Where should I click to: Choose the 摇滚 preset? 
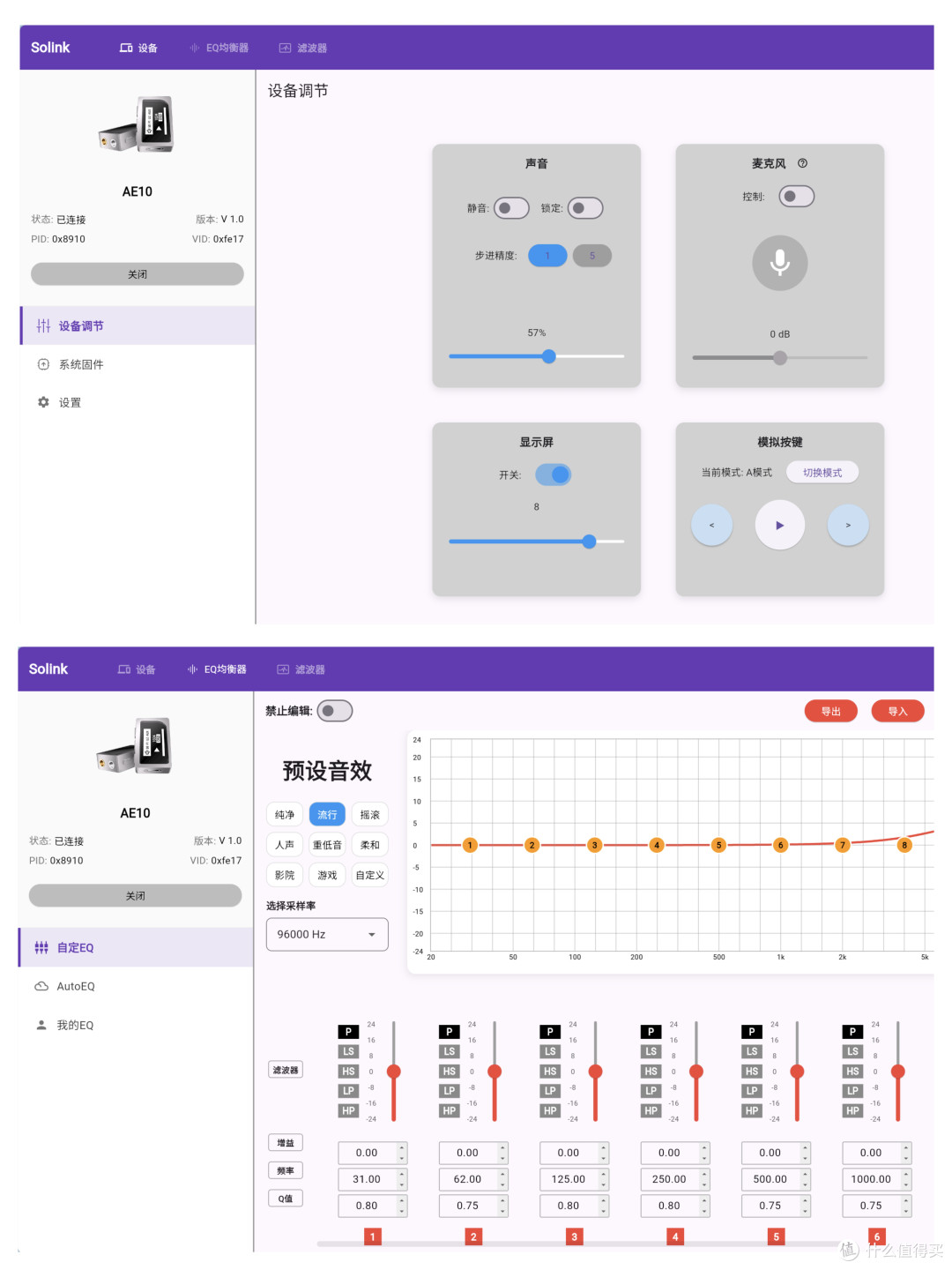click(x=370, y=815)
